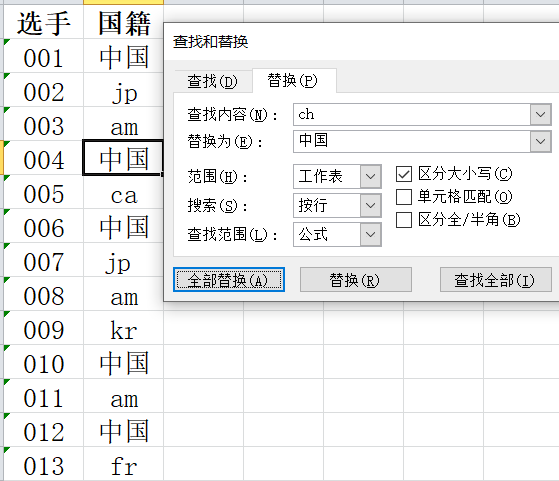Select the 选手 header cell

[43, 22]
